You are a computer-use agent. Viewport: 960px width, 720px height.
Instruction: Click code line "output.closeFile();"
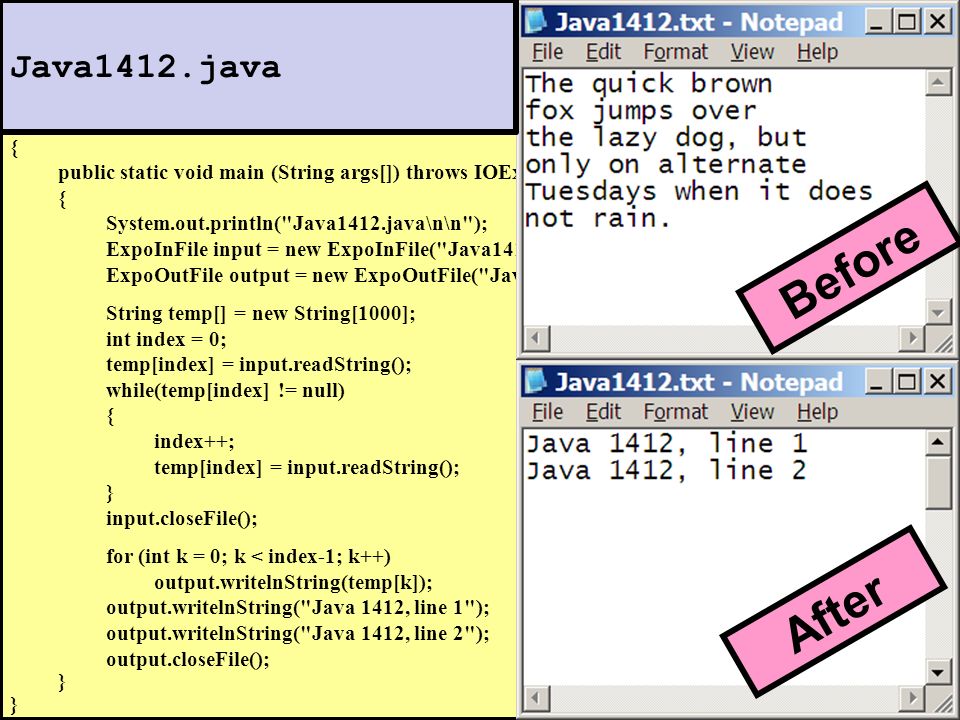pyautogui.click(x=187, y=659)
